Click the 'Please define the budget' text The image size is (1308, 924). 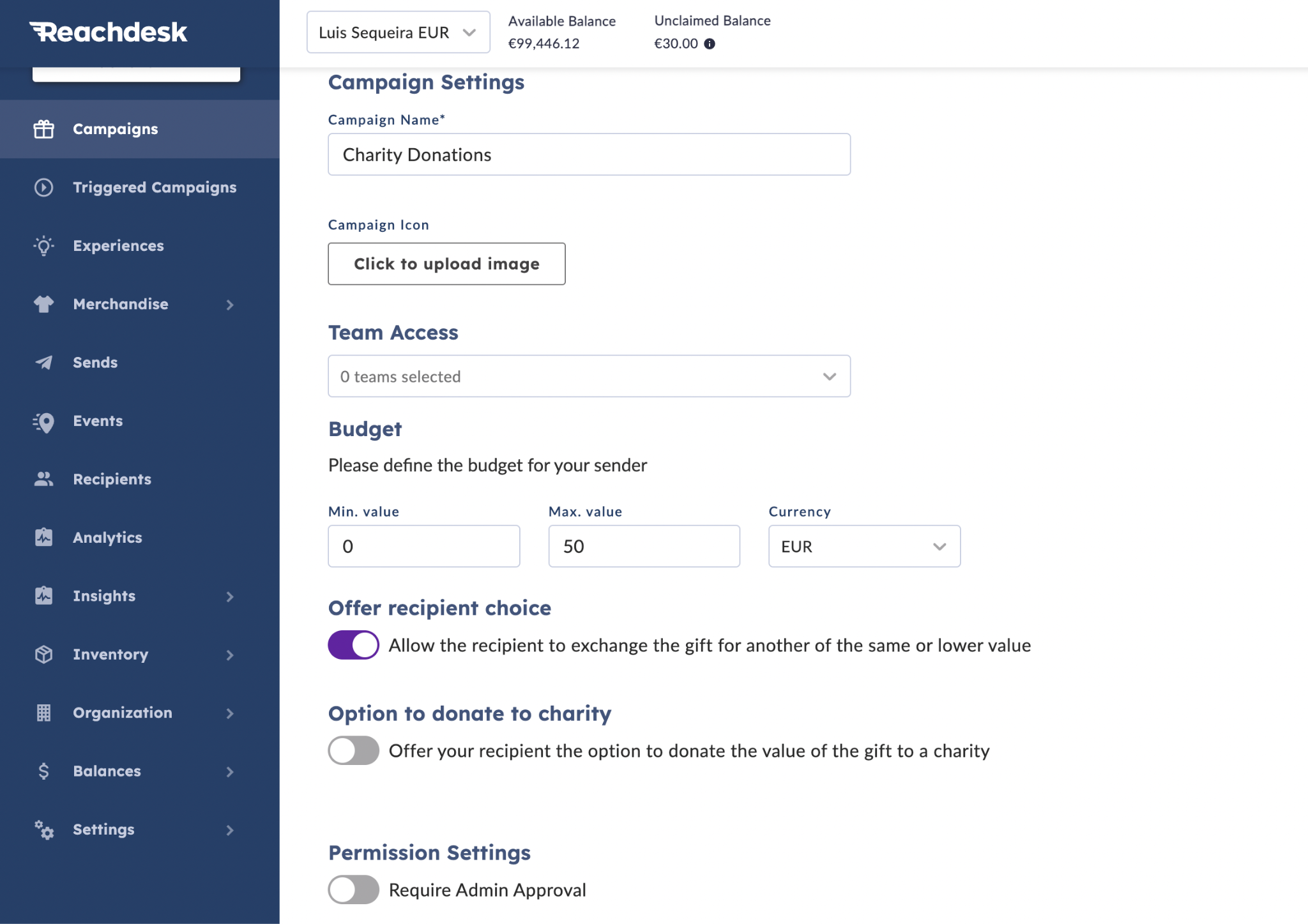click(487, 465)
